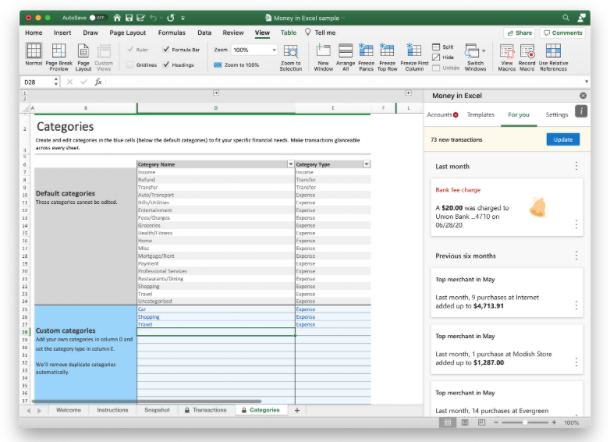Toggle the Formula Bar checkbox
Viewport: 608px width, 442px height.
(x=166, y=49)
